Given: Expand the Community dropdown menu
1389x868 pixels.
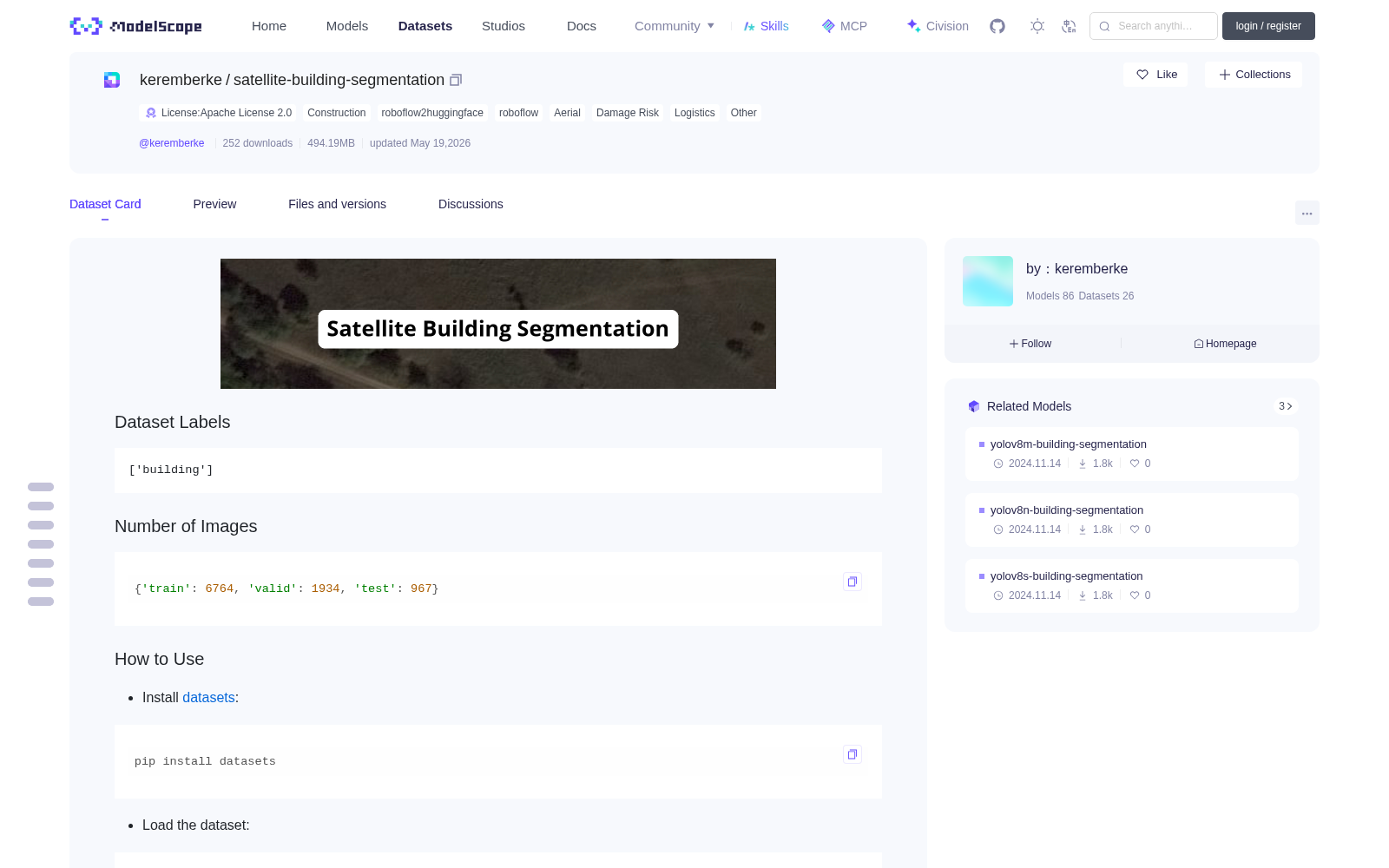Looking at the screenshot, I should pyautogui.click(x=675, y=26).
